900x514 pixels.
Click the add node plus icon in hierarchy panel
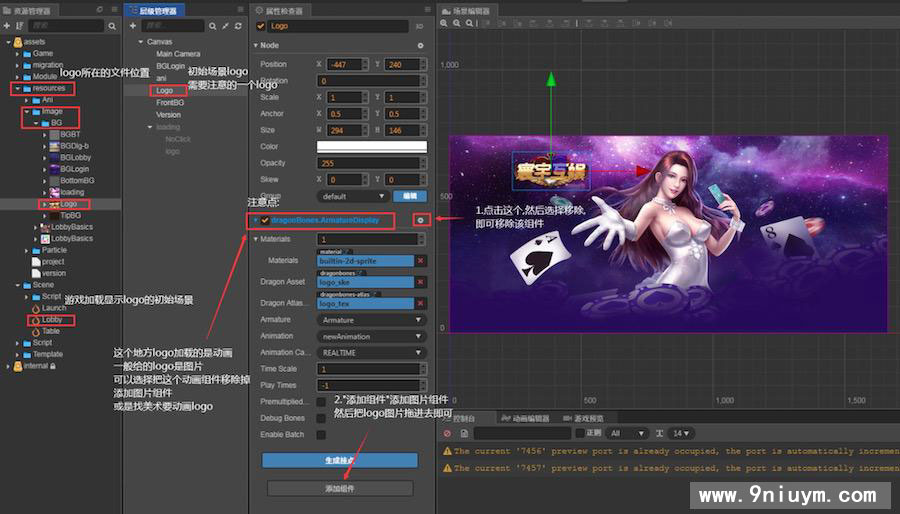133,26
